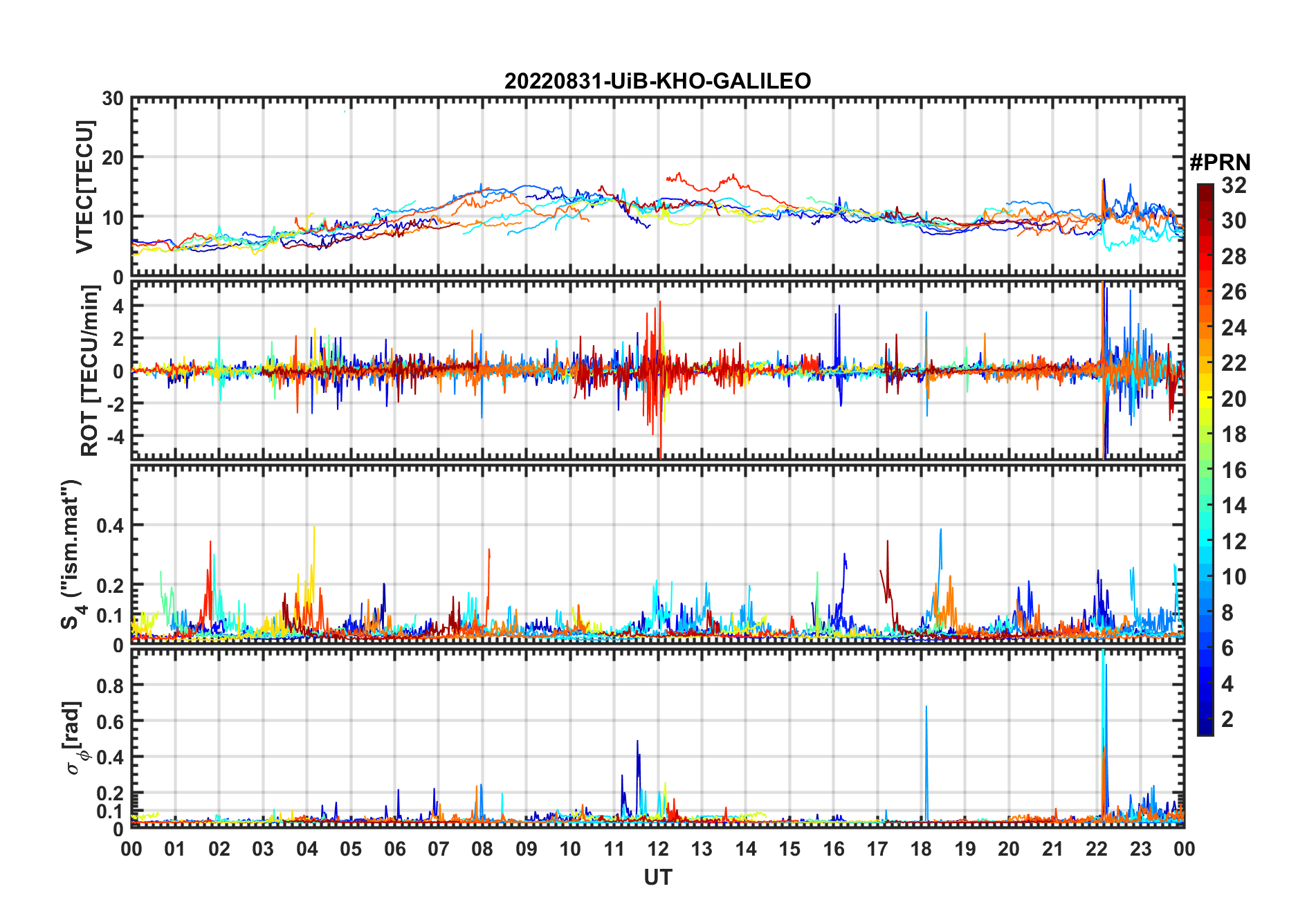Click x-axis tick label 11

click(x=614, y=849)
